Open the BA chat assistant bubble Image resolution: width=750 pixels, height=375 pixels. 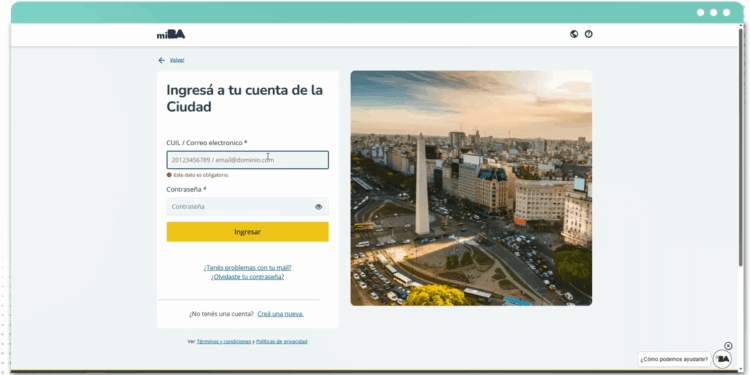(x=722, y=359)
